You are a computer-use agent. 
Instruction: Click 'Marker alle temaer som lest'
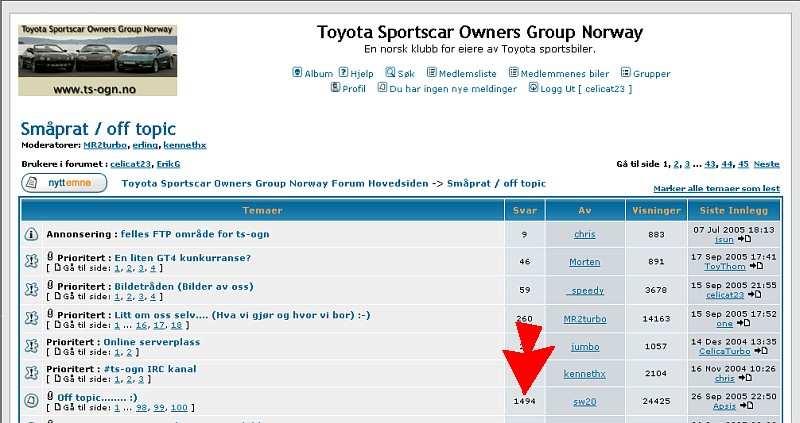pyautogui.click(x=716, y=188)
